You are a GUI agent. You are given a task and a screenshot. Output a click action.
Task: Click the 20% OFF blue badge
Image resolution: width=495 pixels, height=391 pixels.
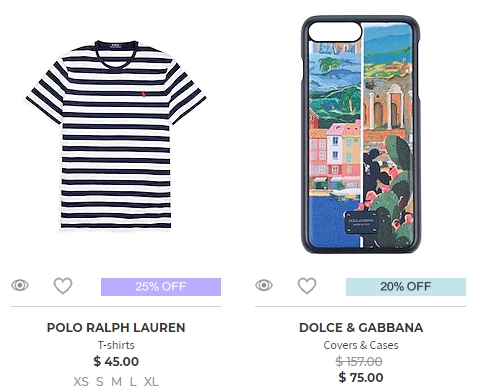click(406, 287)
